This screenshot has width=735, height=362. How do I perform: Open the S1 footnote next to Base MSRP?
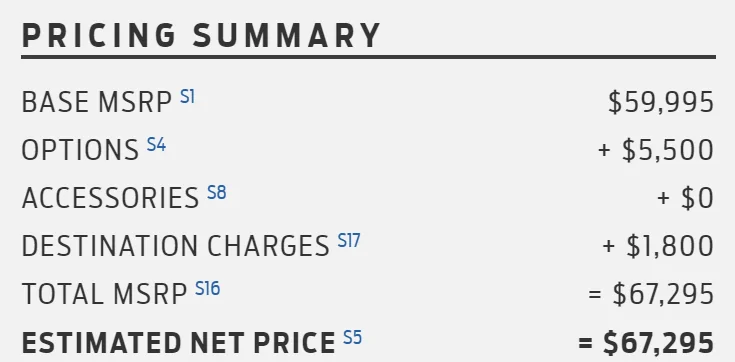(x=187, y=97)
